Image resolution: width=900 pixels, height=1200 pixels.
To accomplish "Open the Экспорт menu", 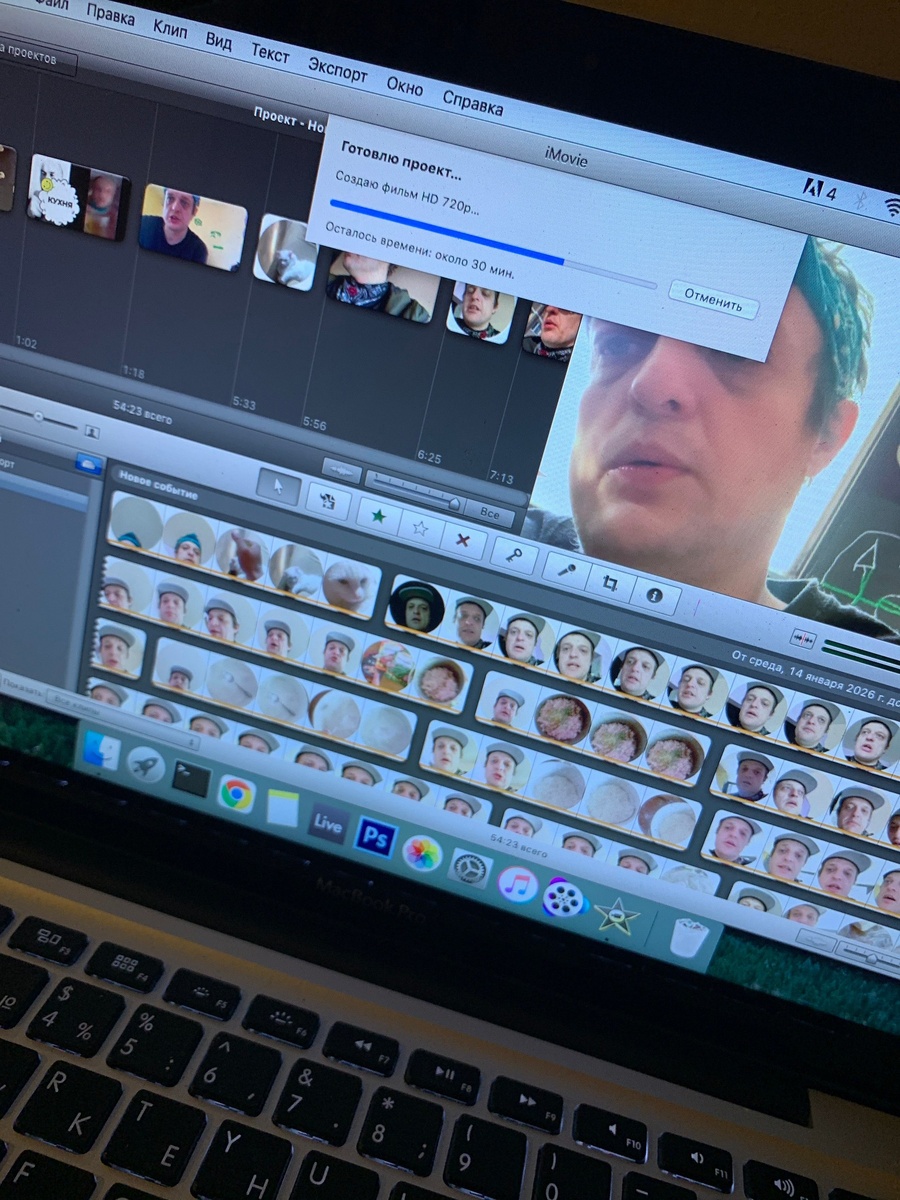I will (338, 68).
